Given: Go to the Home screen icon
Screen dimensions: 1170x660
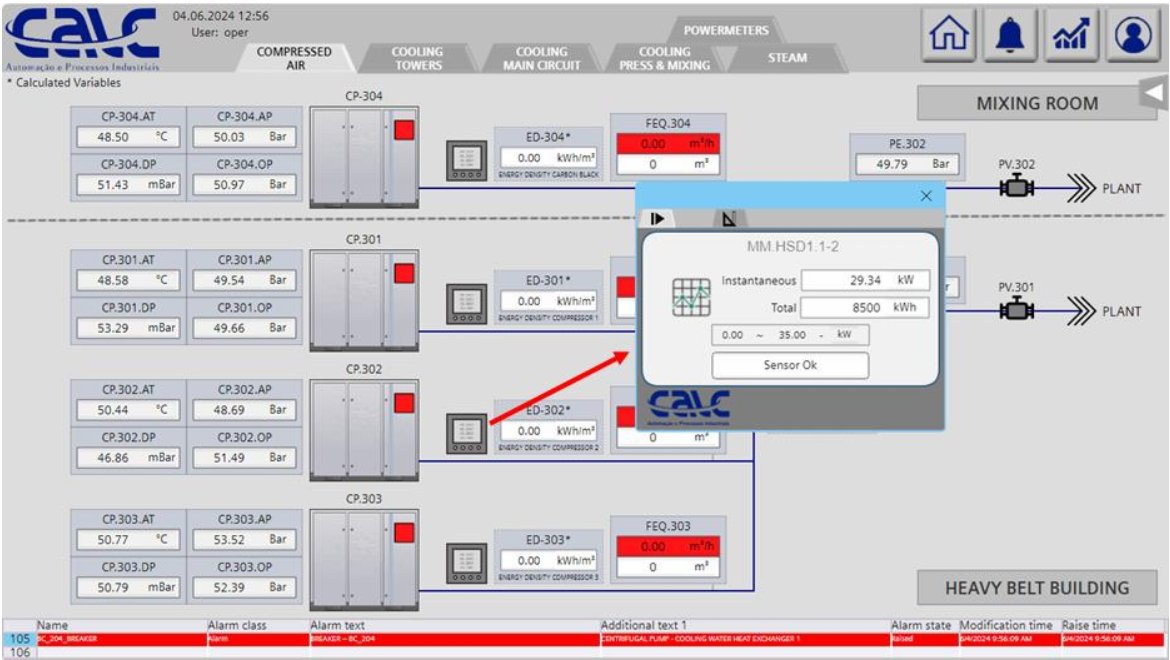Looking at the screenshot, I should pyautogui.click(x=949, y=36).
